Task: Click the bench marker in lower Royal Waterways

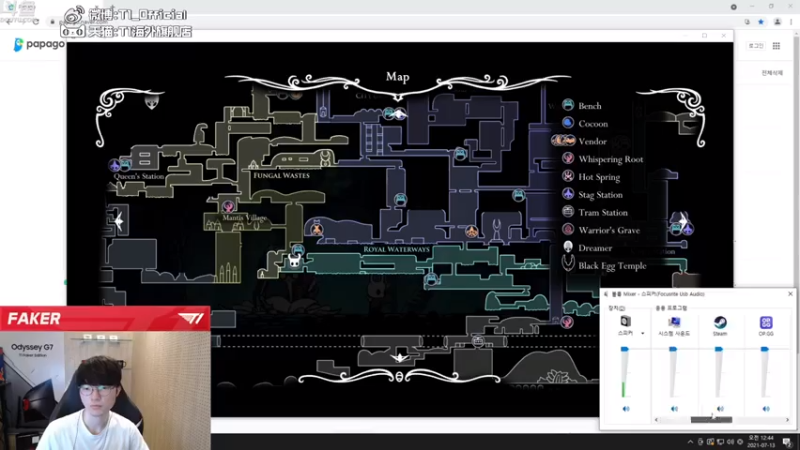Action: pos(431,279)
